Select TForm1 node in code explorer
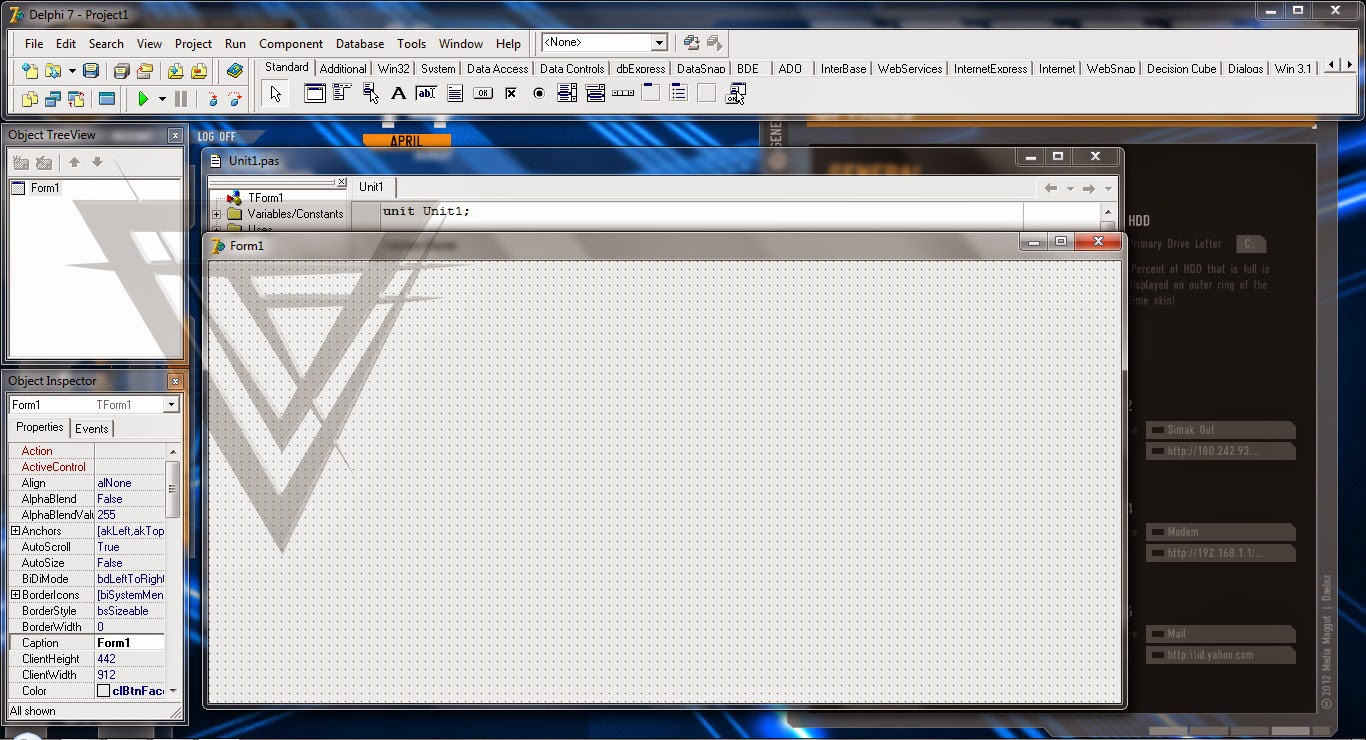 [266, 198]
